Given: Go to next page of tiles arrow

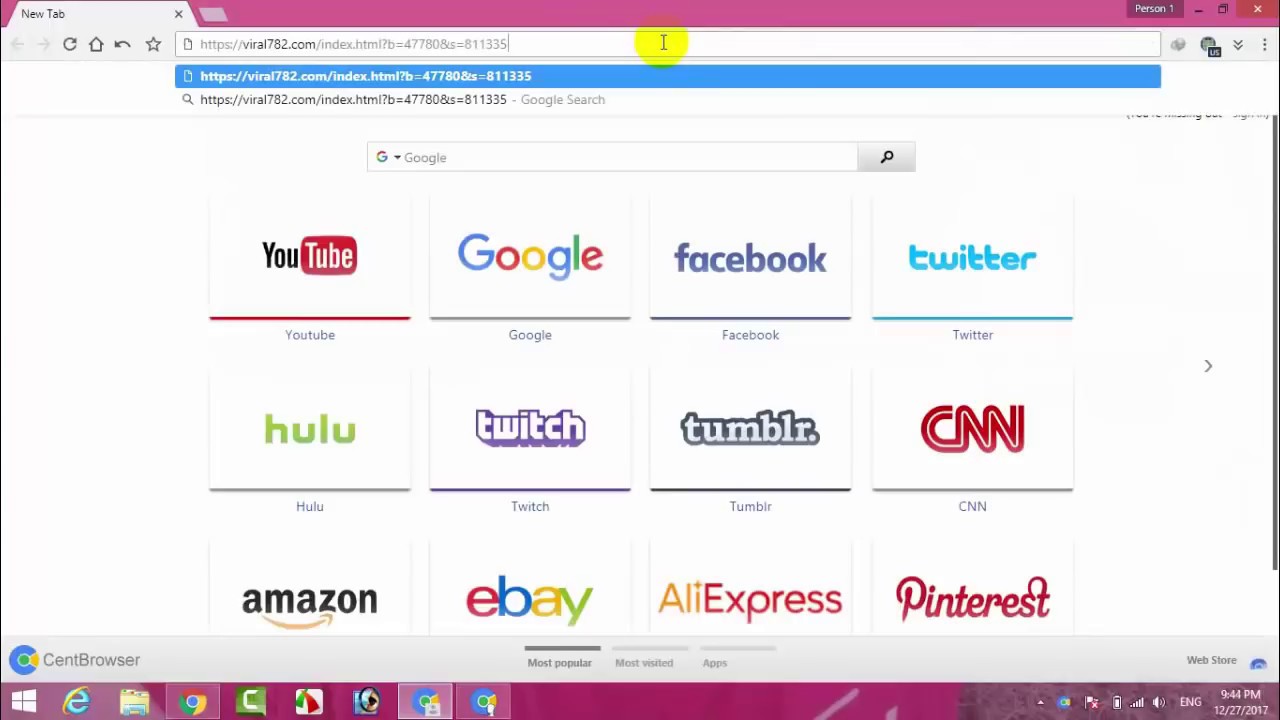Looking at the screenshot, I should click(1208, 366).
